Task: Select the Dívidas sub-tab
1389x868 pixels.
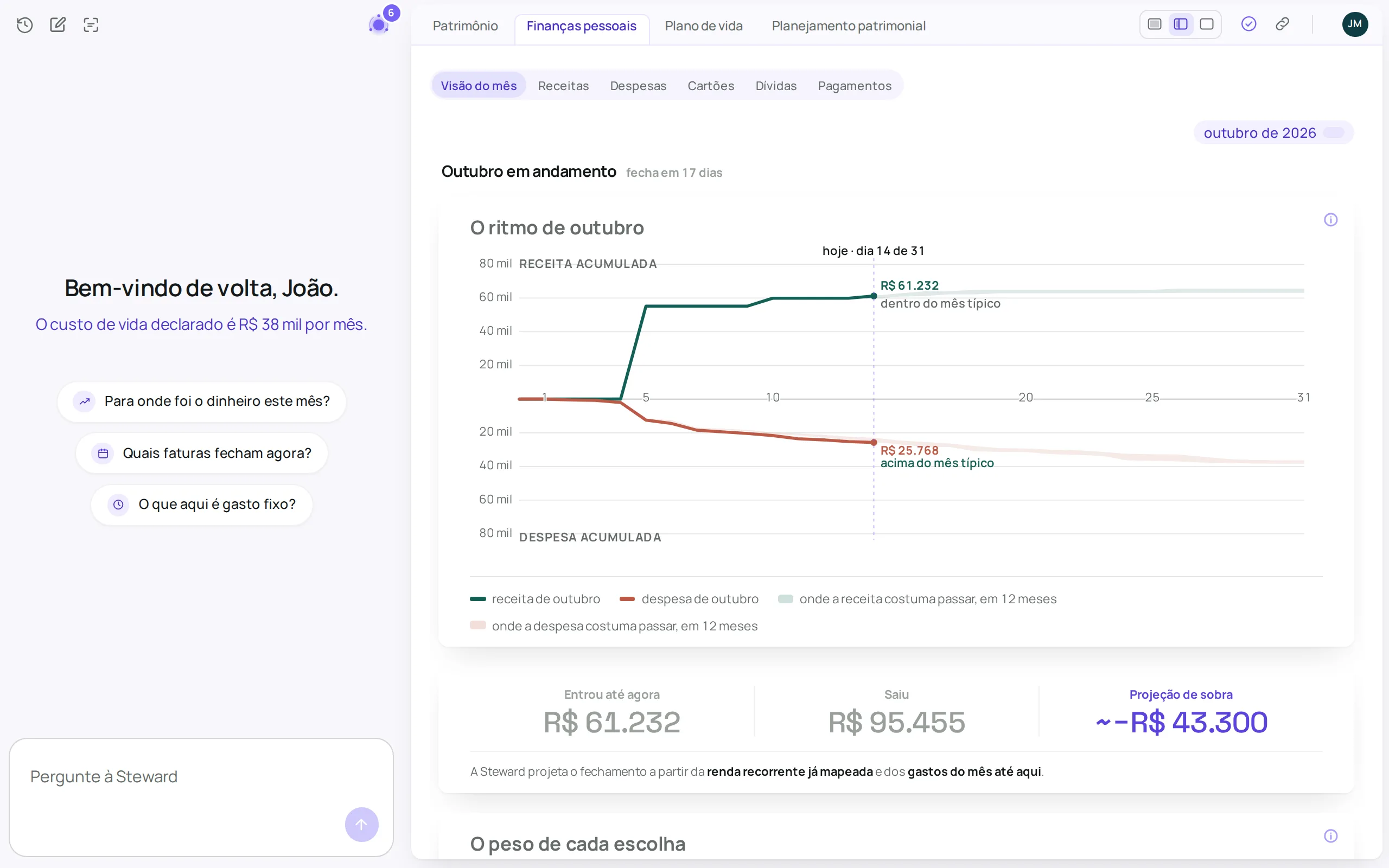Action: tap(776, 86)
